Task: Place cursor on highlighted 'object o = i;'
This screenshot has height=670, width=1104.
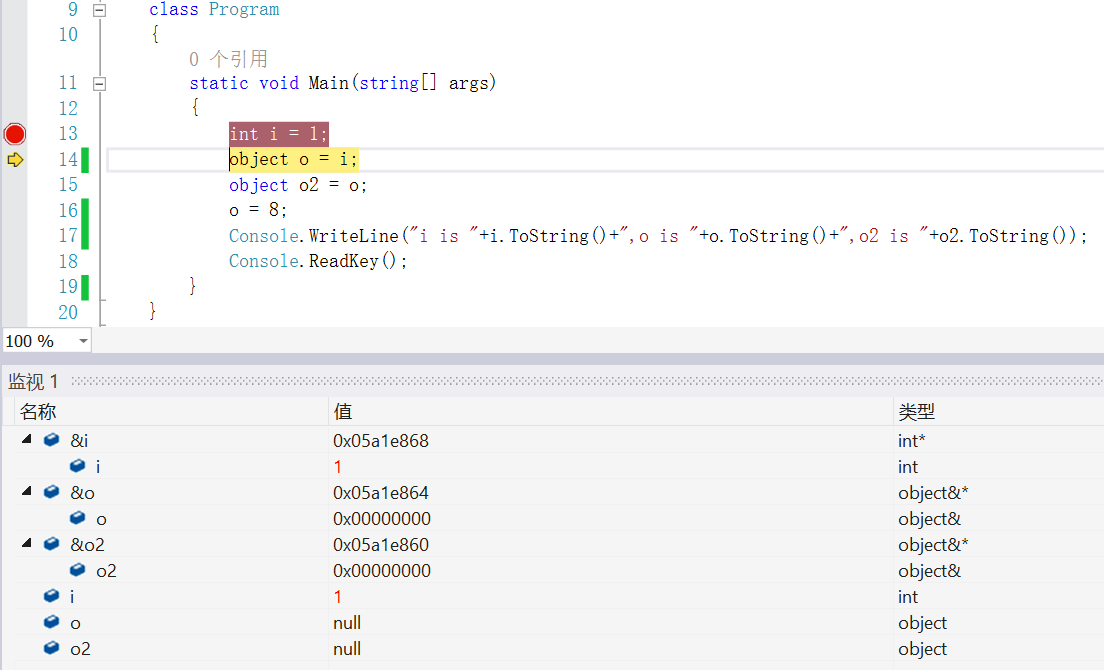Action: click(x=294, y=160)
